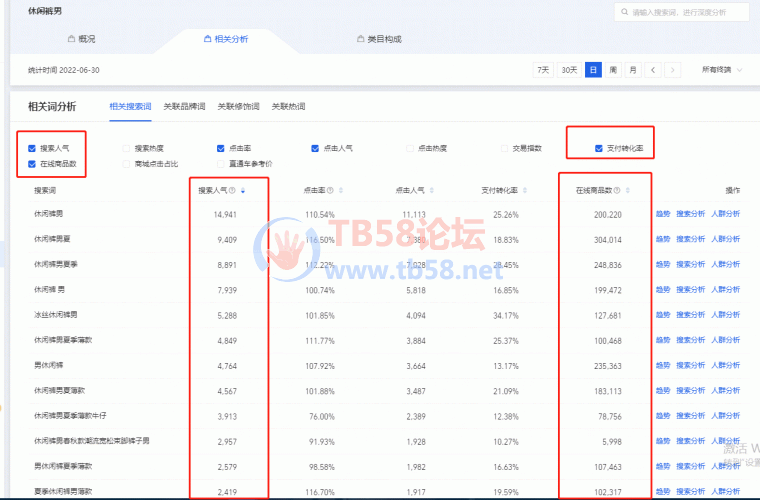Screen dimensions: 760x500
Task: Click the 14,941 搜索人气 value
Action: [225, 215]
